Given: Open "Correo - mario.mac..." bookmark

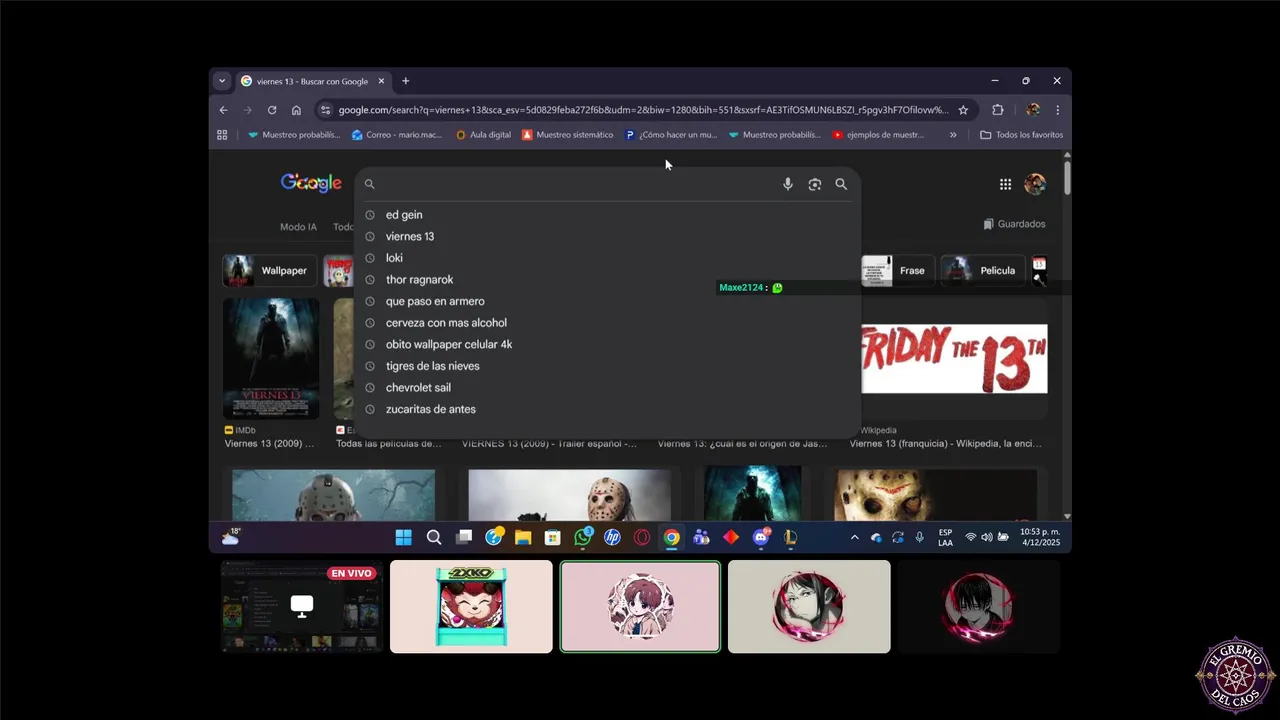Looking at the screenshot, I should pyautogui.click(x=398, y=135).
